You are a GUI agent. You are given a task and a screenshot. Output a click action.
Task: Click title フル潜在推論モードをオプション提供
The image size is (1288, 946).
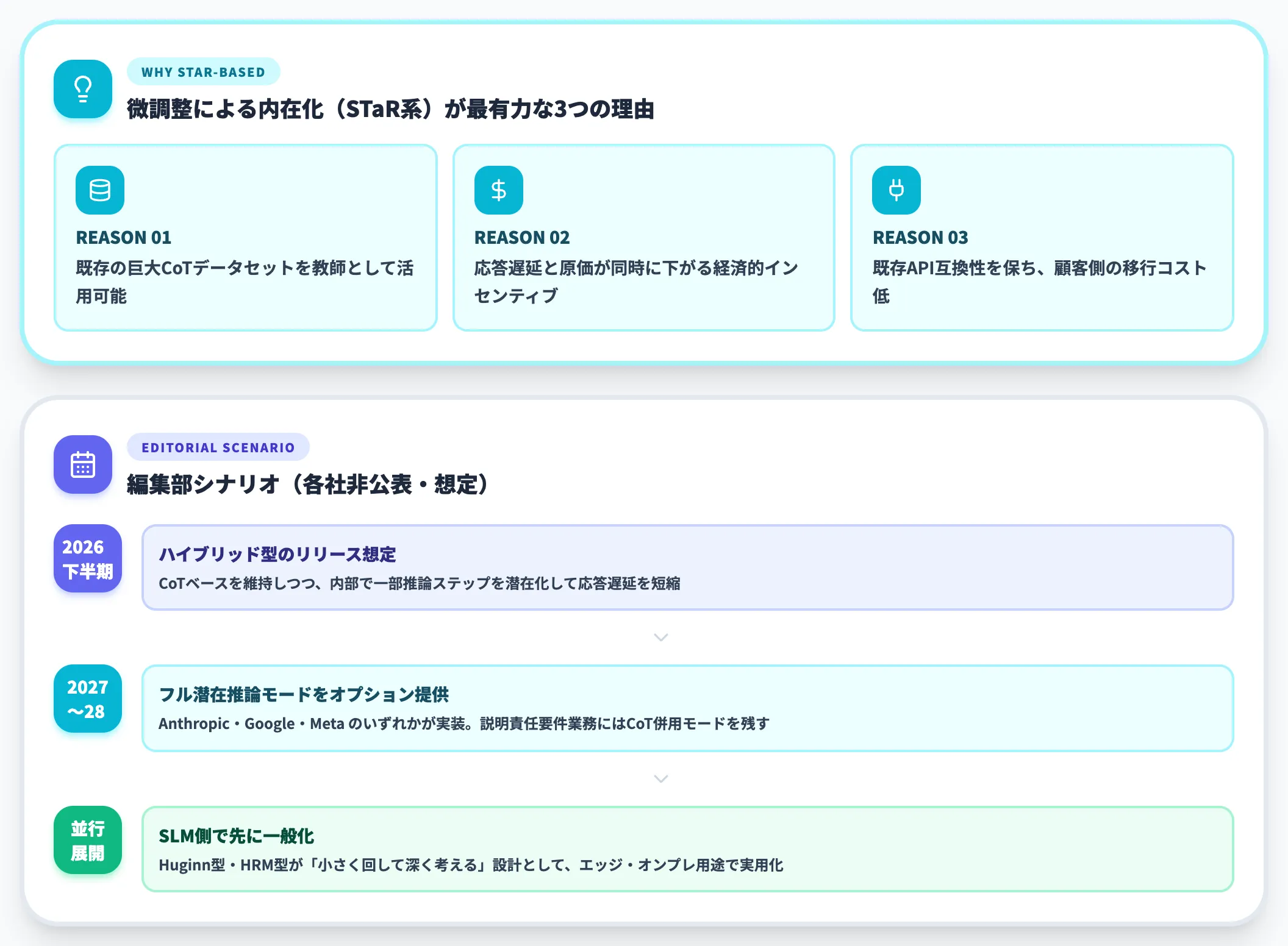click(x=304, y=694)
